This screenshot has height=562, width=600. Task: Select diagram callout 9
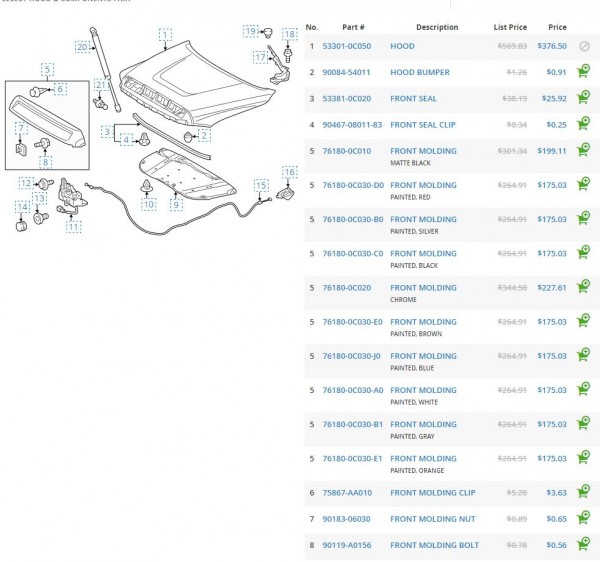point(176,205)
